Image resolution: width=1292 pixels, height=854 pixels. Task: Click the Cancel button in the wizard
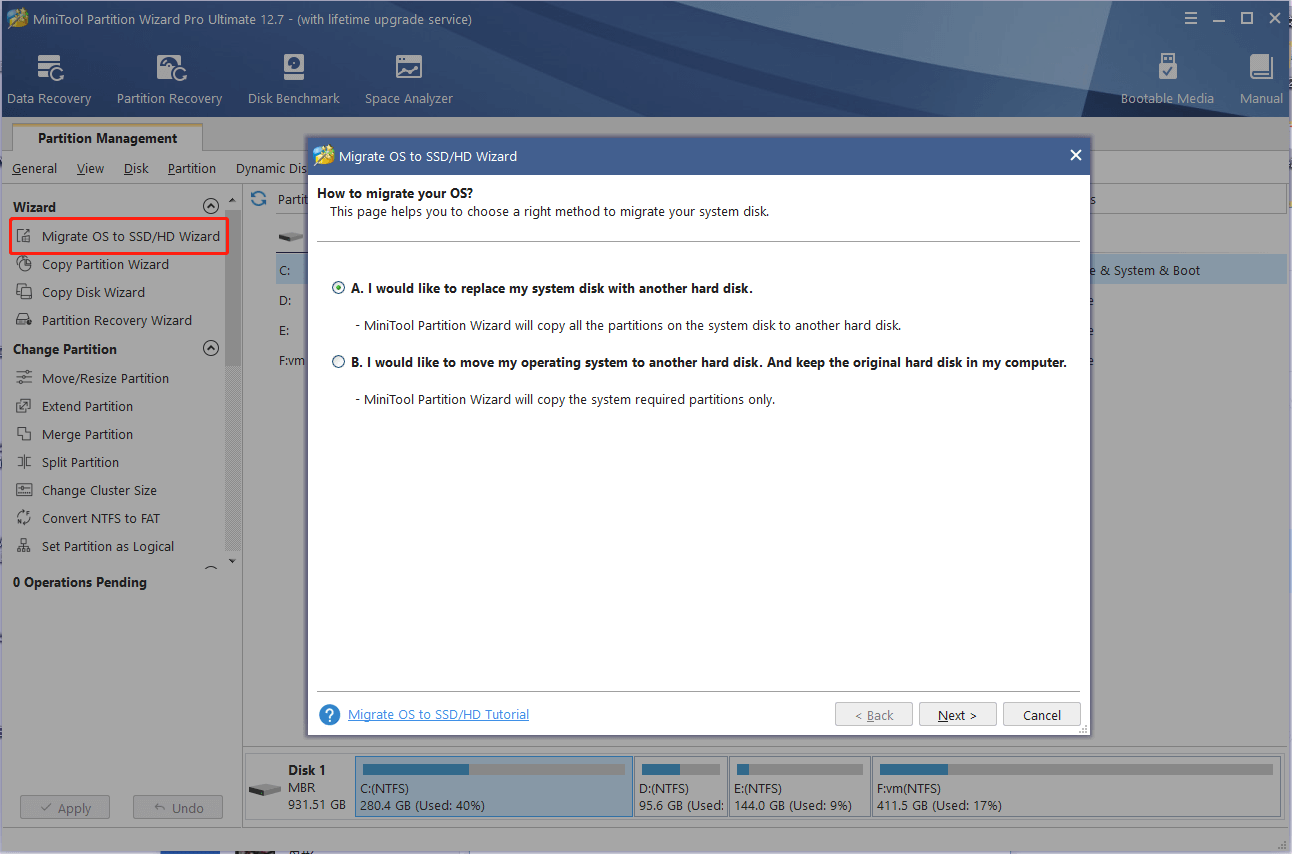click(x=1041, y=715)
